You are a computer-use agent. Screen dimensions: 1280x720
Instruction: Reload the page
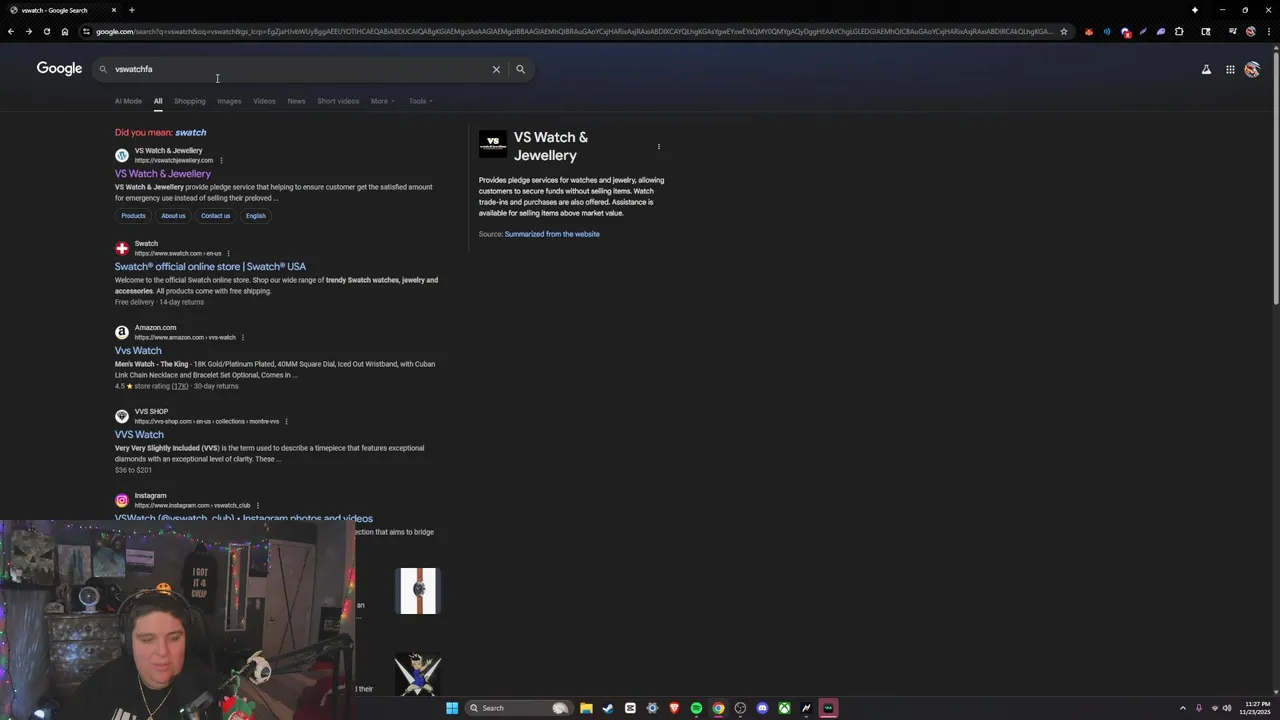click(x=46, y=32)
